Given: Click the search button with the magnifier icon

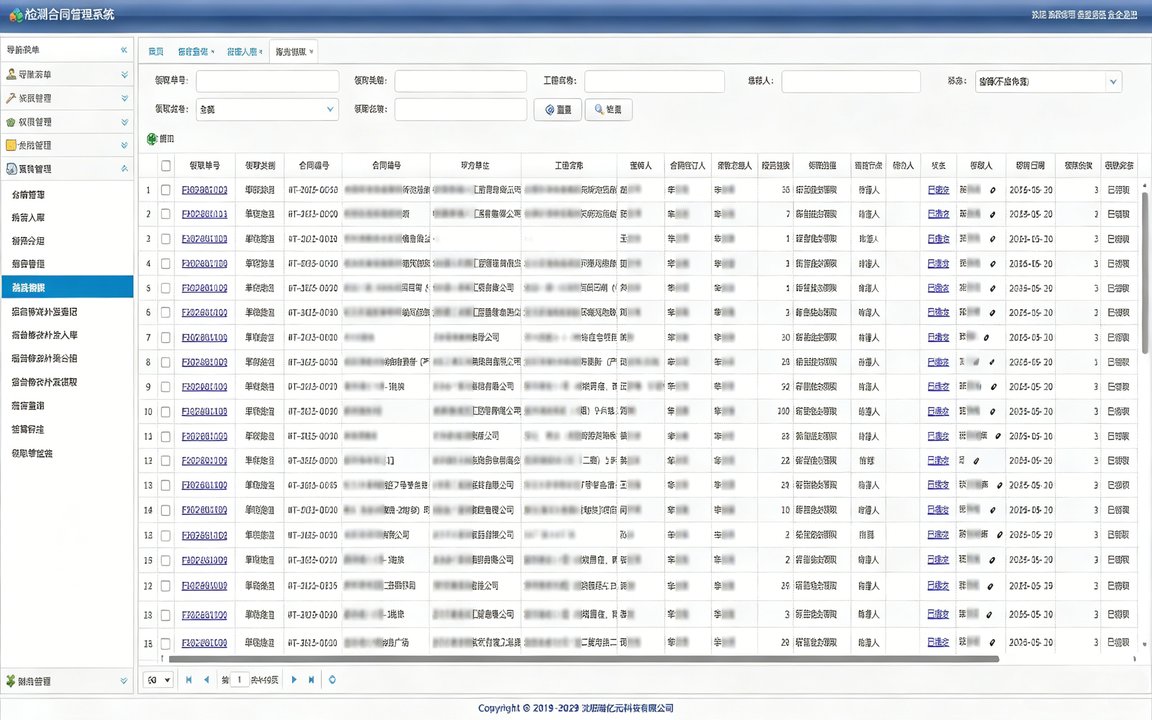Looking at the screenshot, I should click(608, 109).
